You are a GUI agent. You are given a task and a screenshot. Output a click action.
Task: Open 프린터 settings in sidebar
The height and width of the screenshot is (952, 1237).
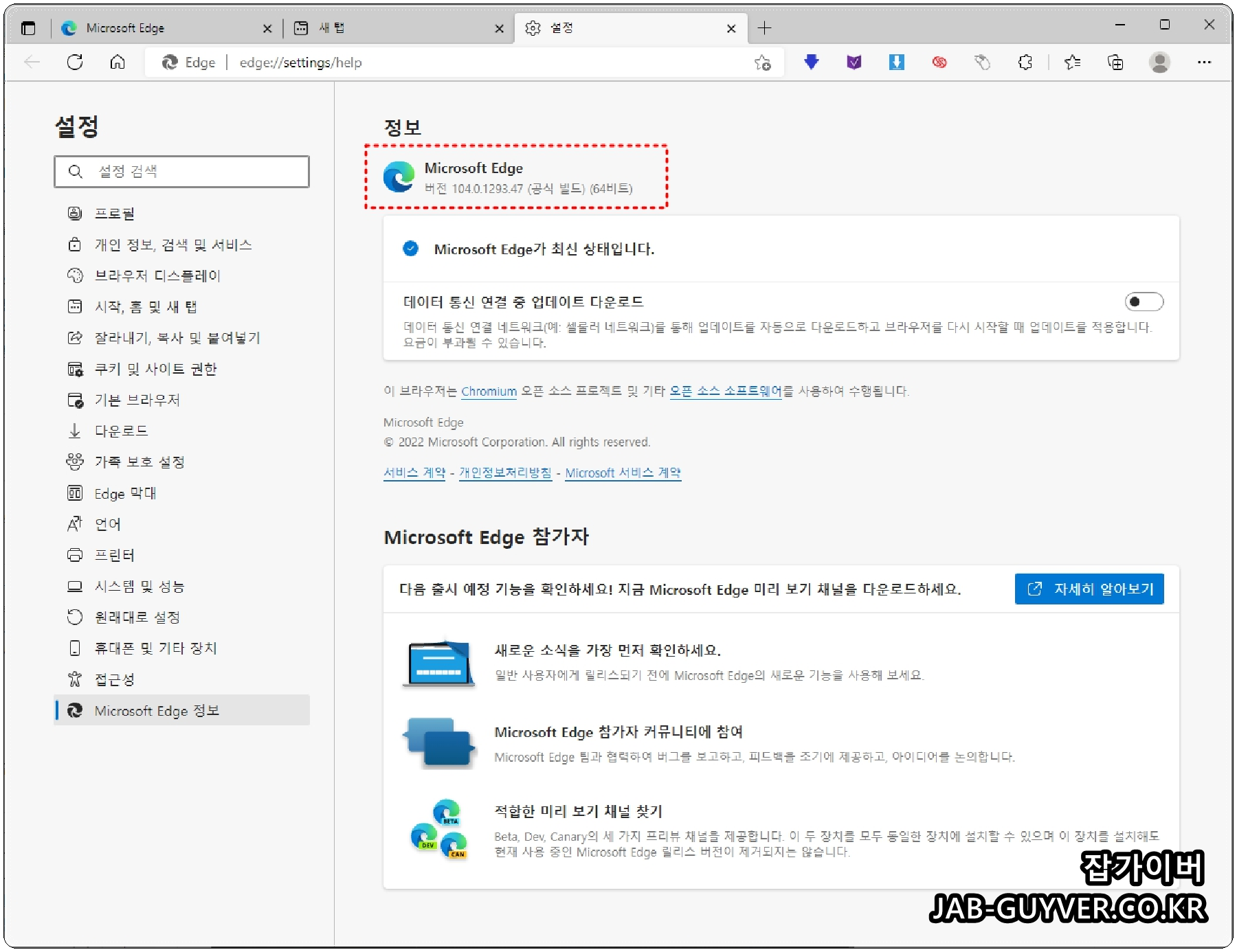coord(182,555)
